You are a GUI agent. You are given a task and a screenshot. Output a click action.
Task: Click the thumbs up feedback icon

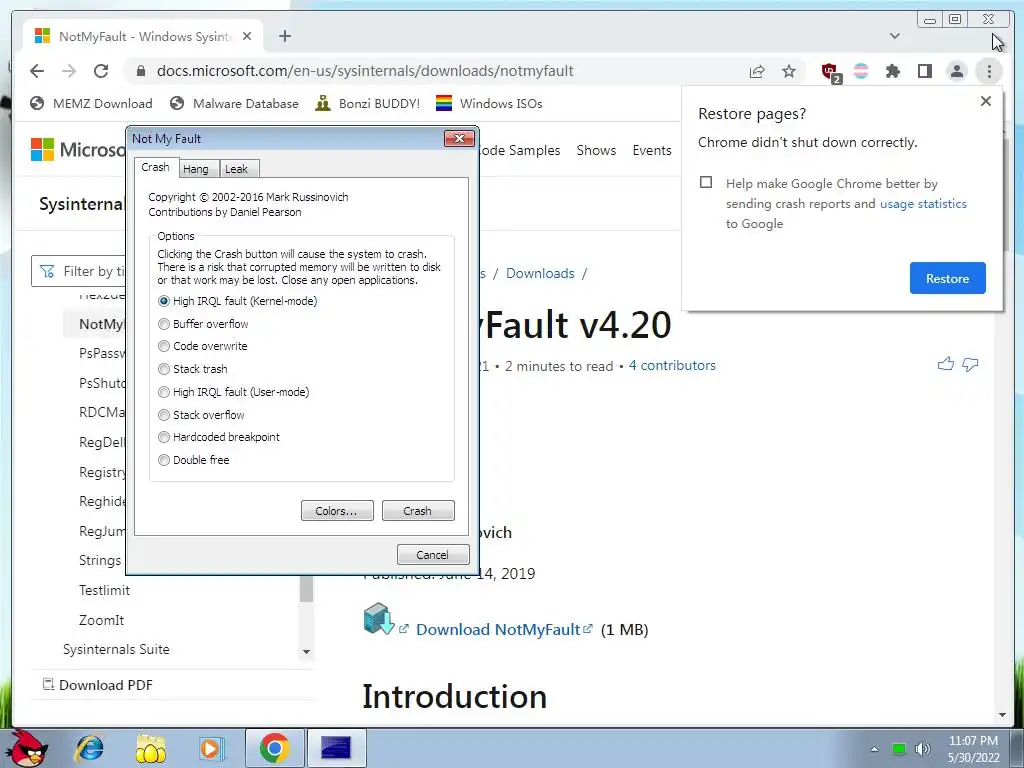click(946, 364)
